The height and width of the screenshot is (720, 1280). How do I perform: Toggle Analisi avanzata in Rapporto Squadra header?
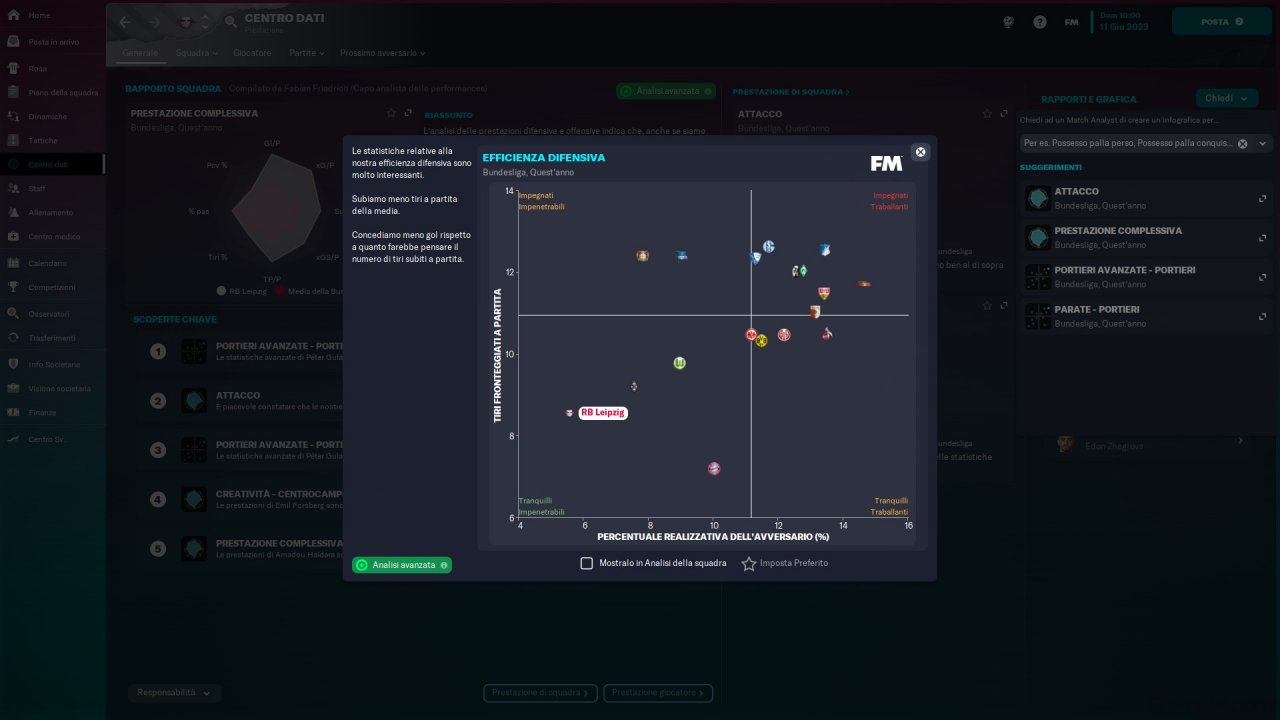click(x=666, y=91)
